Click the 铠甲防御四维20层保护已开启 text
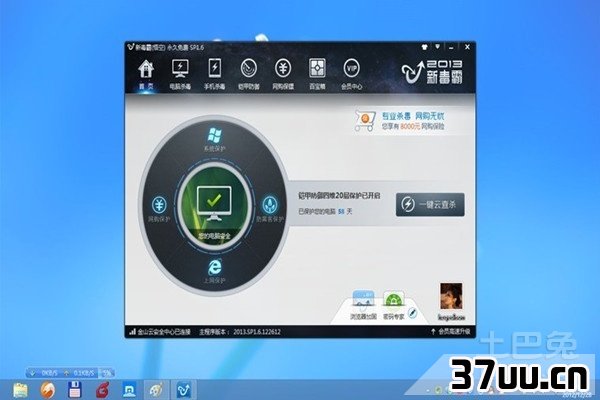This screenshot has width=600, height=400. pos(339,195)
